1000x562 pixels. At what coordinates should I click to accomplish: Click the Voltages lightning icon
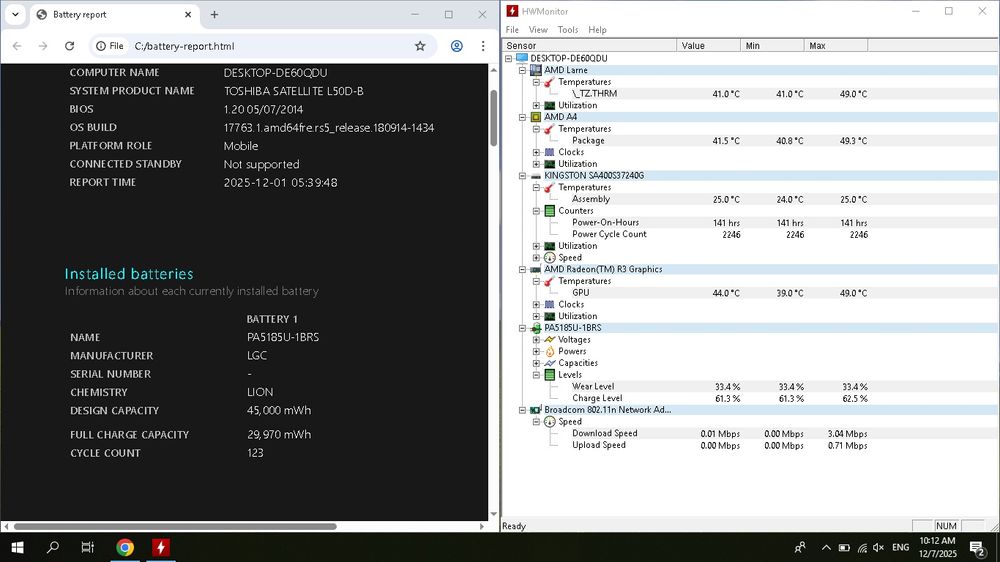tap(550, 339)
